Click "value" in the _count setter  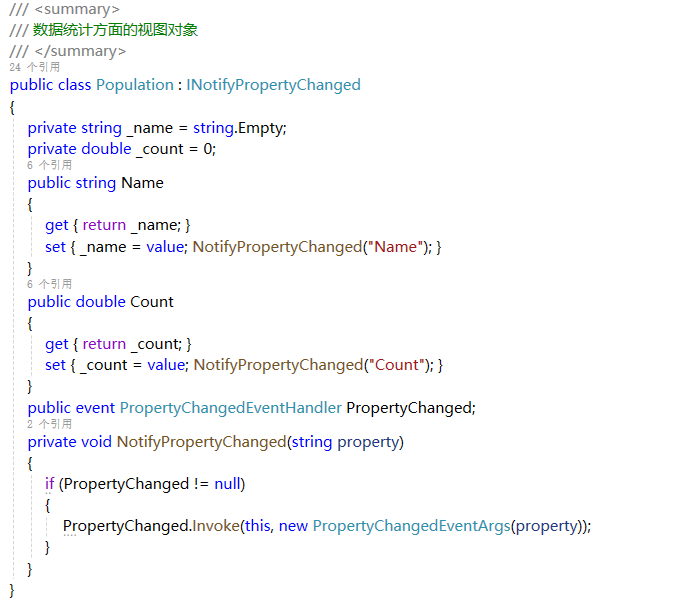167,365
